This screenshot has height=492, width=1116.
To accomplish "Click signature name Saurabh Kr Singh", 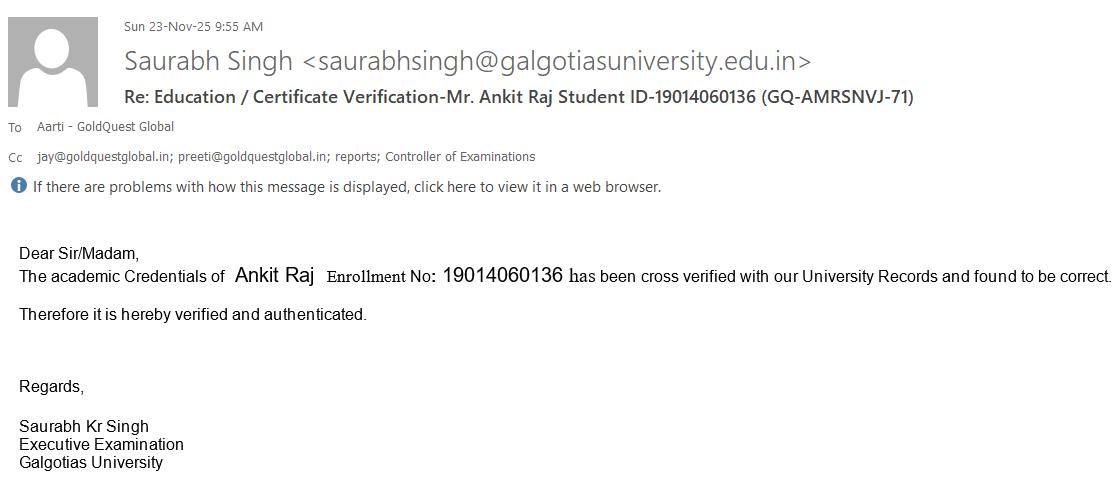I will (x=84, y=427).
